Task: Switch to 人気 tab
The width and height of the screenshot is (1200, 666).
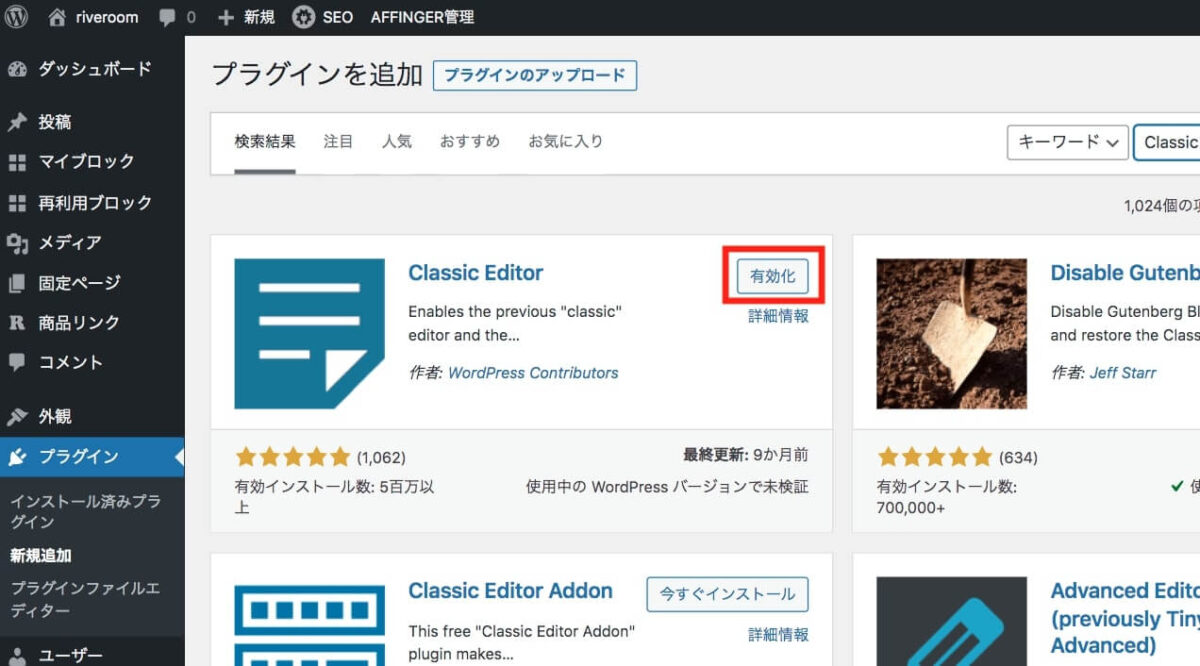Action: tap(397, 142)
